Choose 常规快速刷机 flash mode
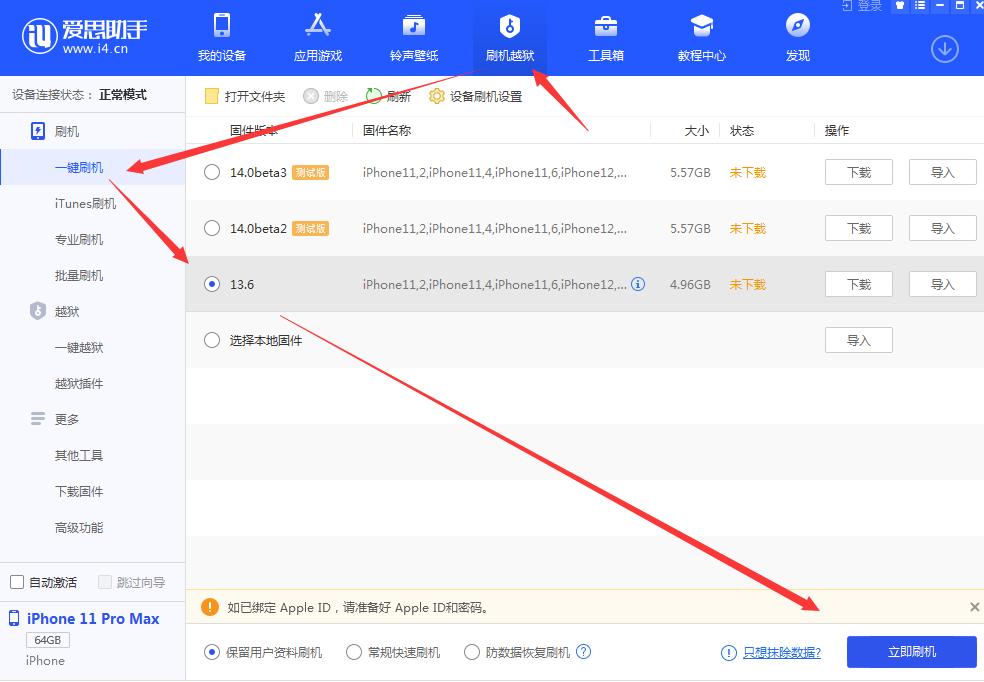 tap(353, 651)
